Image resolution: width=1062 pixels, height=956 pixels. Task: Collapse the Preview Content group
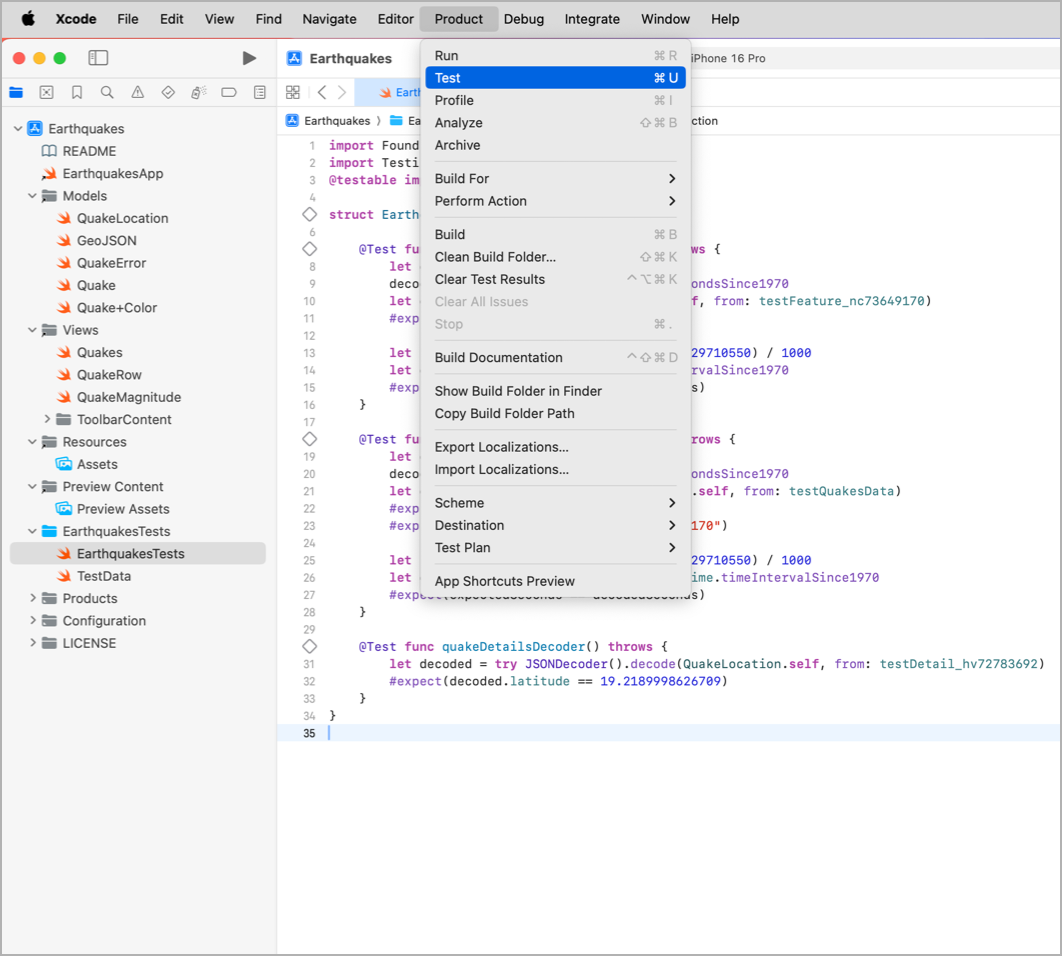(x=32, y=486)
